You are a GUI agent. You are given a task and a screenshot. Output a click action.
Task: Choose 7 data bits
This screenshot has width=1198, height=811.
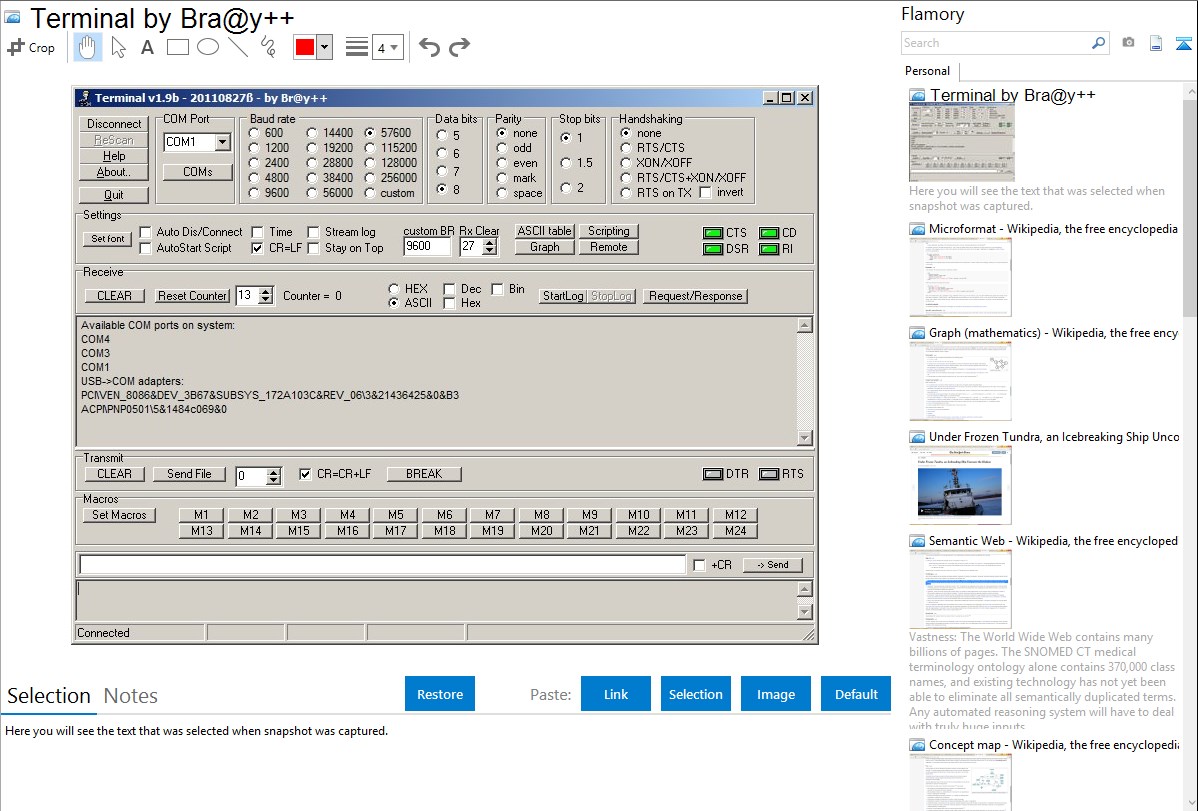tap(442, 172)
